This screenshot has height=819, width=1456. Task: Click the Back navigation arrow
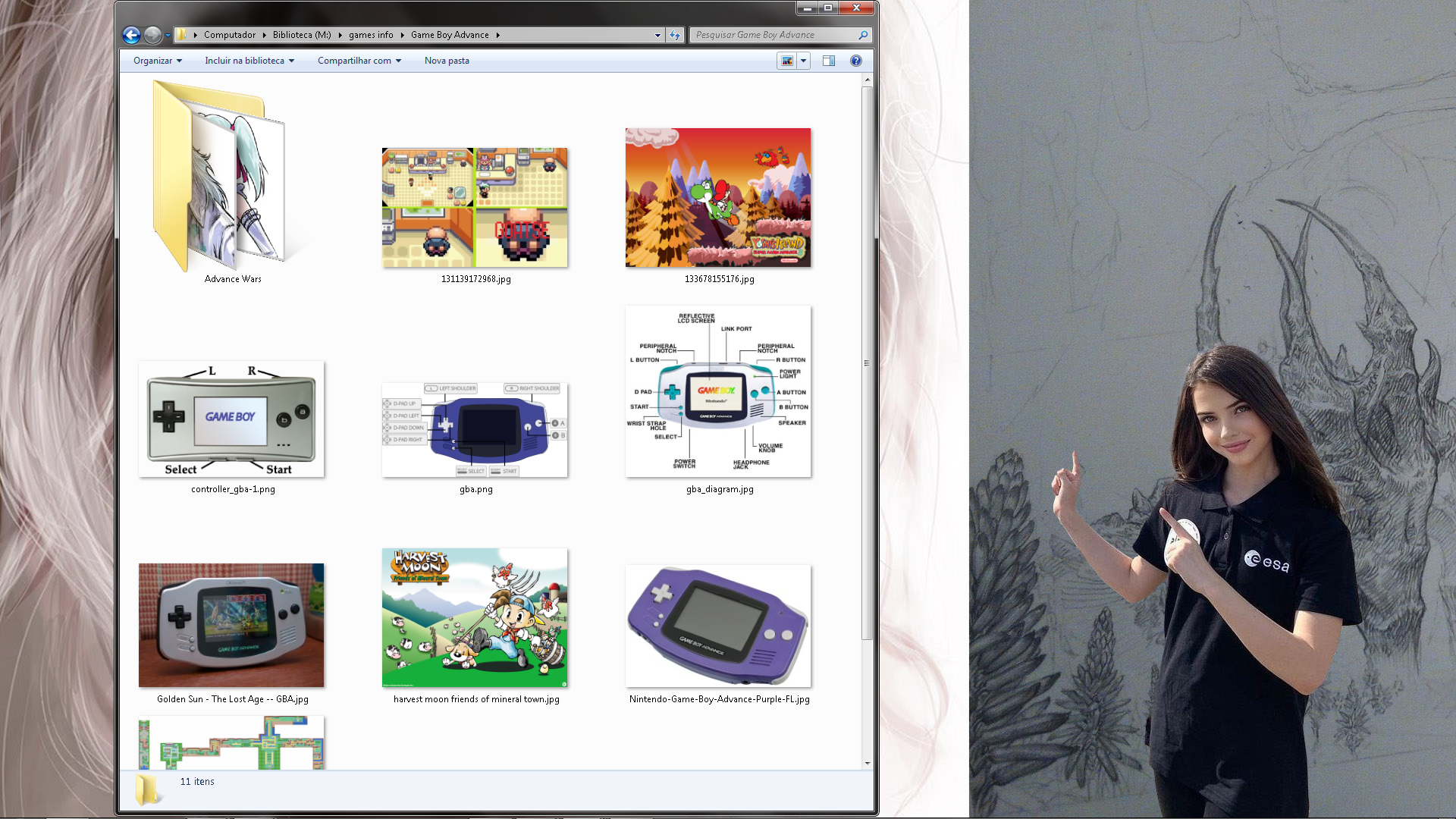pyautogui.click(x=131, y=35)
